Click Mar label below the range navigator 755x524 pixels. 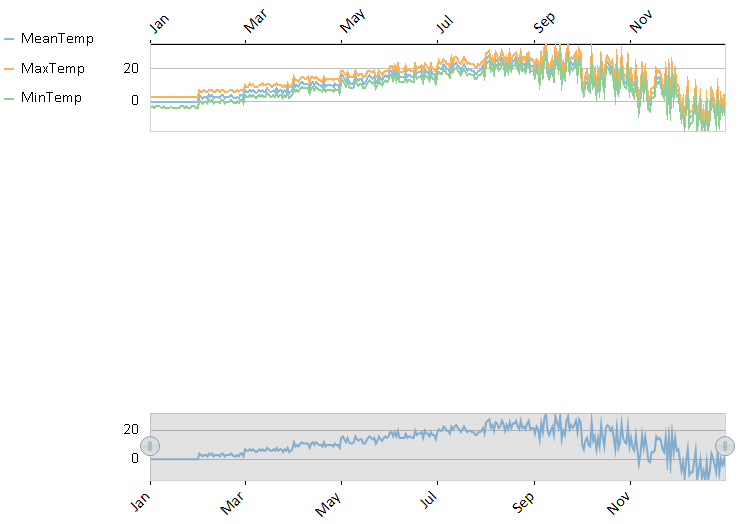click(237, 499)
